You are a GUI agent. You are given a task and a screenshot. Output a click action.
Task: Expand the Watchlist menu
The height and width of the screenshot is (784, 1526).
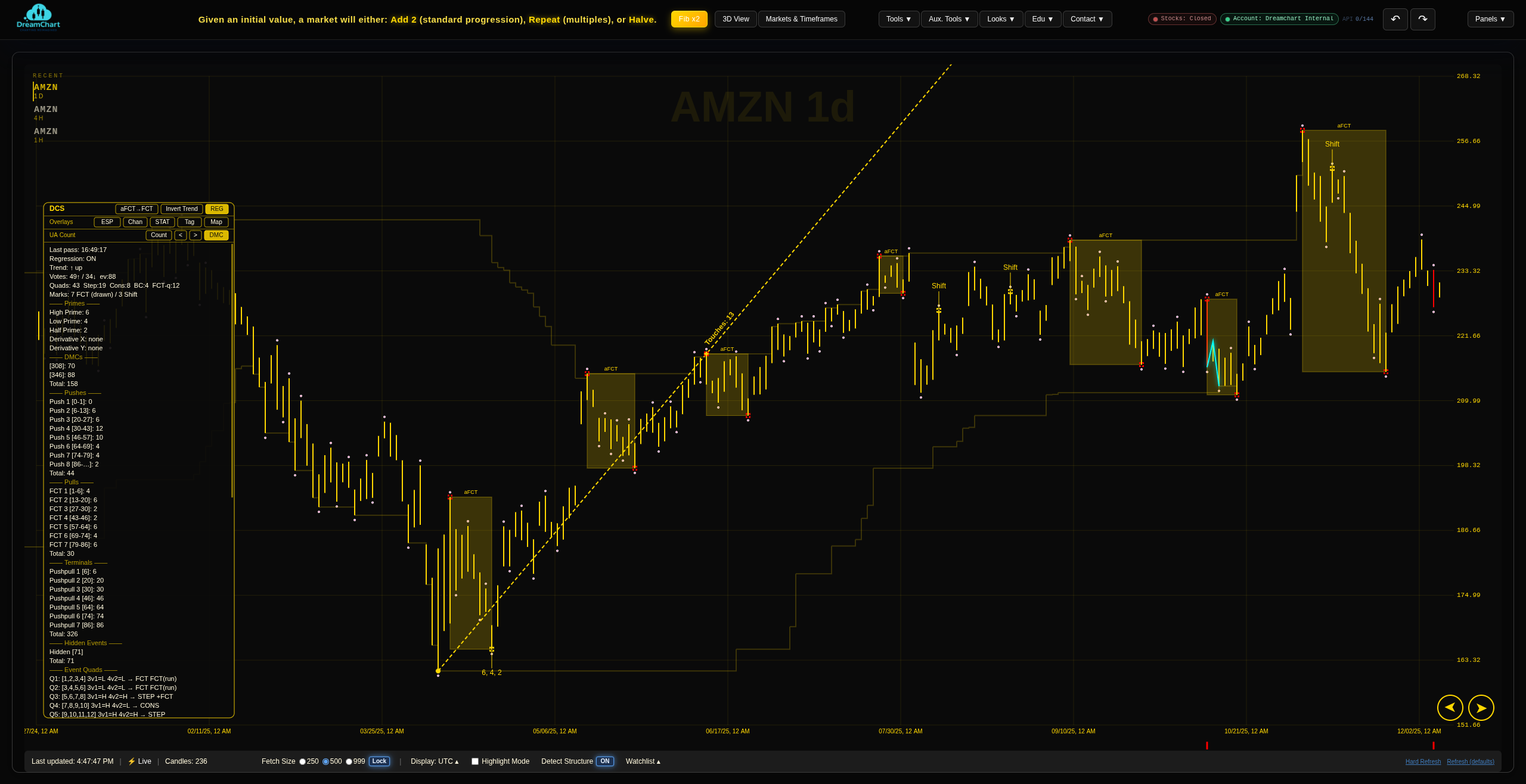[643, 761]
